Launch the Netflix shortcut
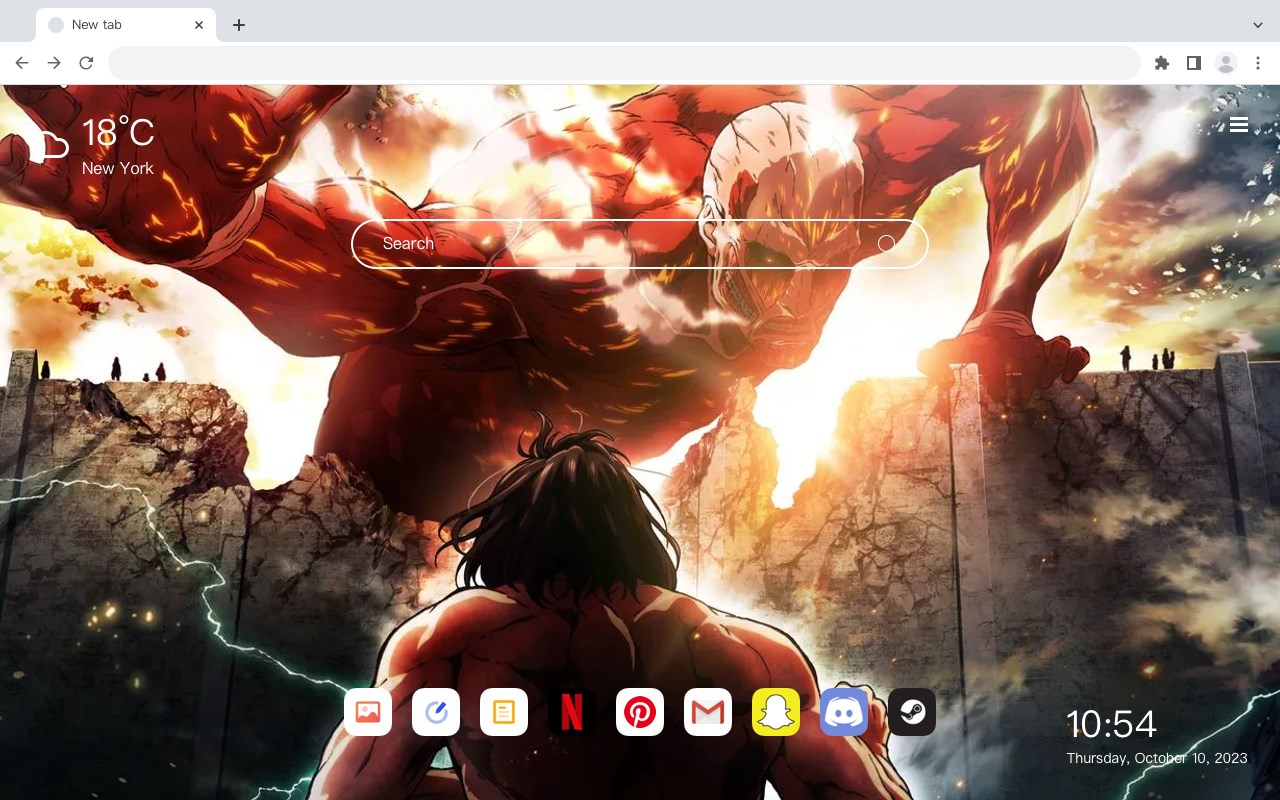Viewport: 1280px width, 800px height. [572, 712]
